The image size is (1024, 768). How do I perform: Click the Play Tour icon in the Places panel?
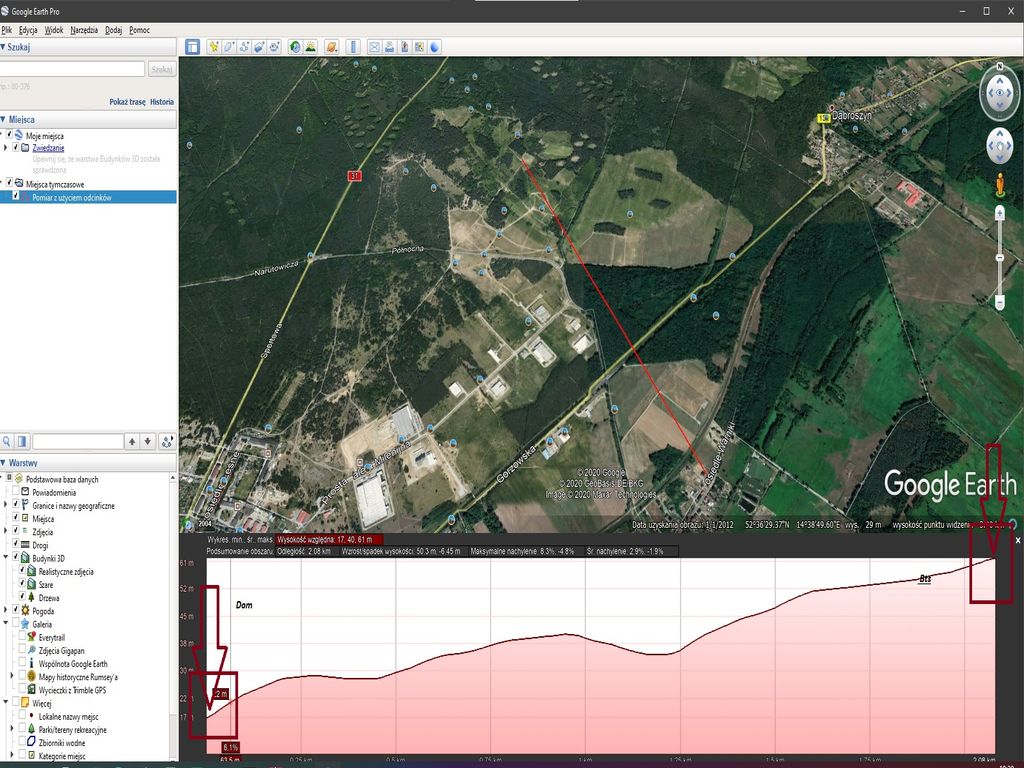(167, 441)
